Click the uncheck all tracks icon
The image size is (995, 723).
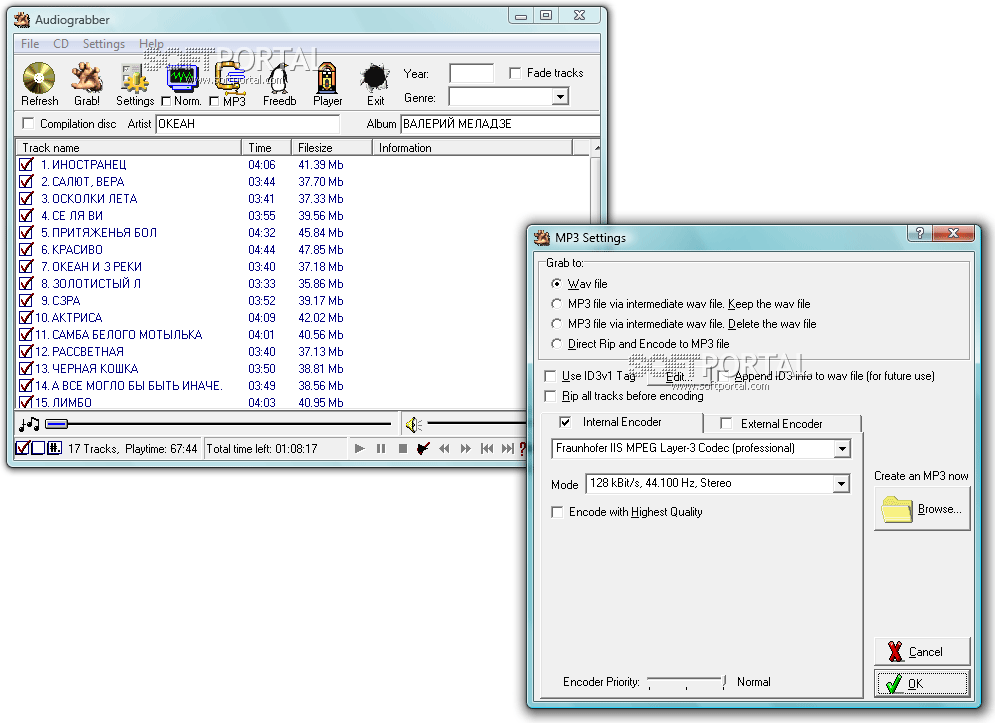coord(38,448)
